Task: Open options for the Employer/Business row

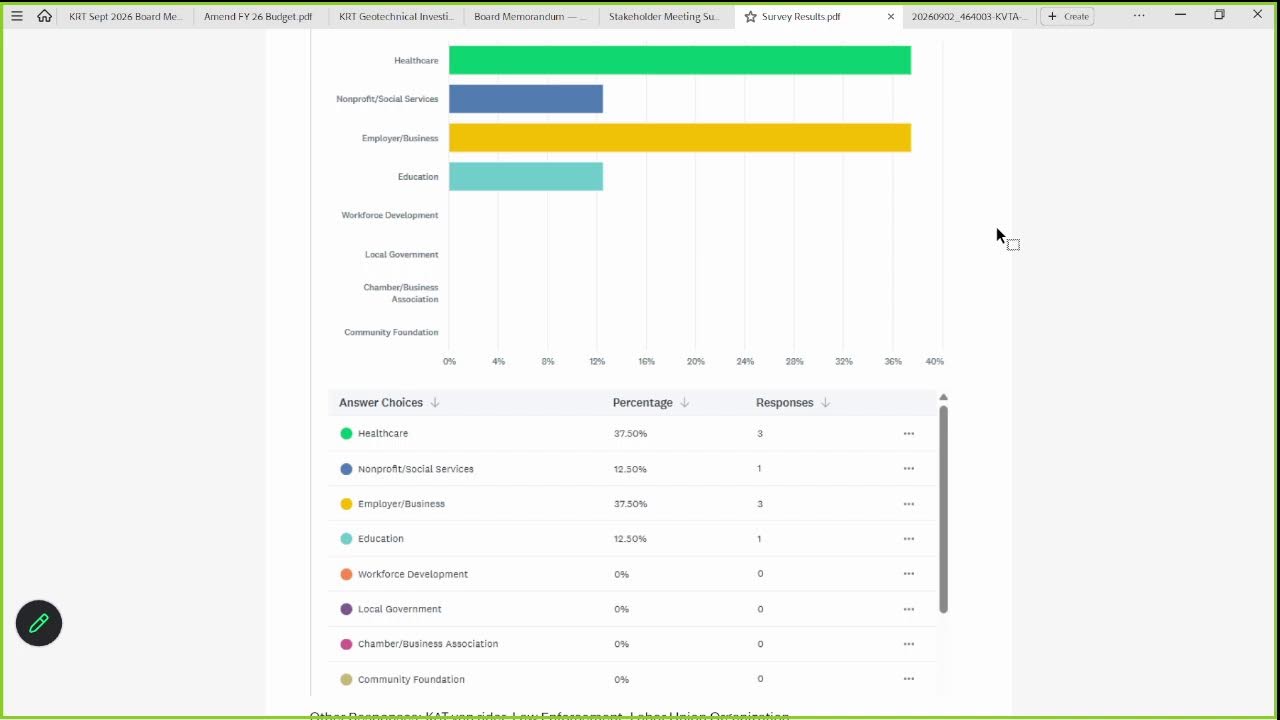Action: coord(909,504)
